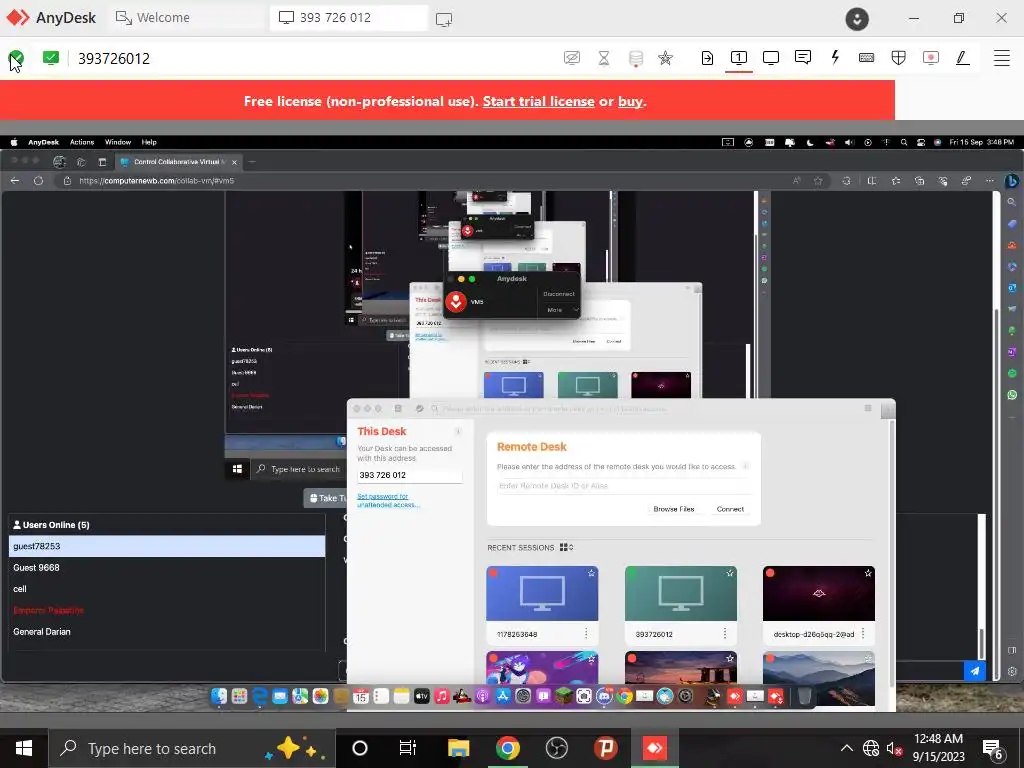Favorite the desktop-d26q5qq-2@ad session star
The image size is (1024, 768).
[868, 573]
